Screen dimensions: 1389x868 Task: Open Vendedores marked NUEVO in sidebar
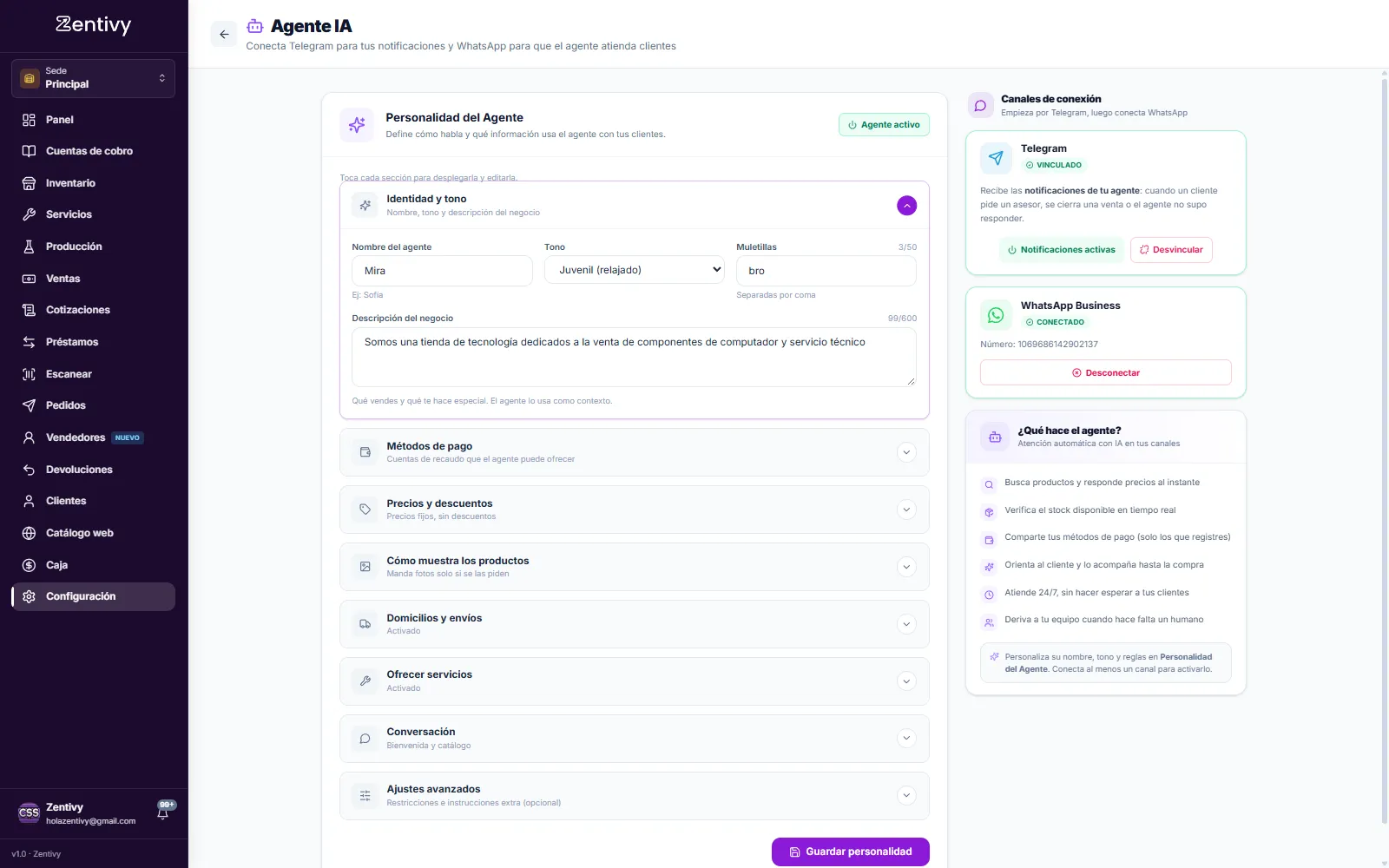93,437
